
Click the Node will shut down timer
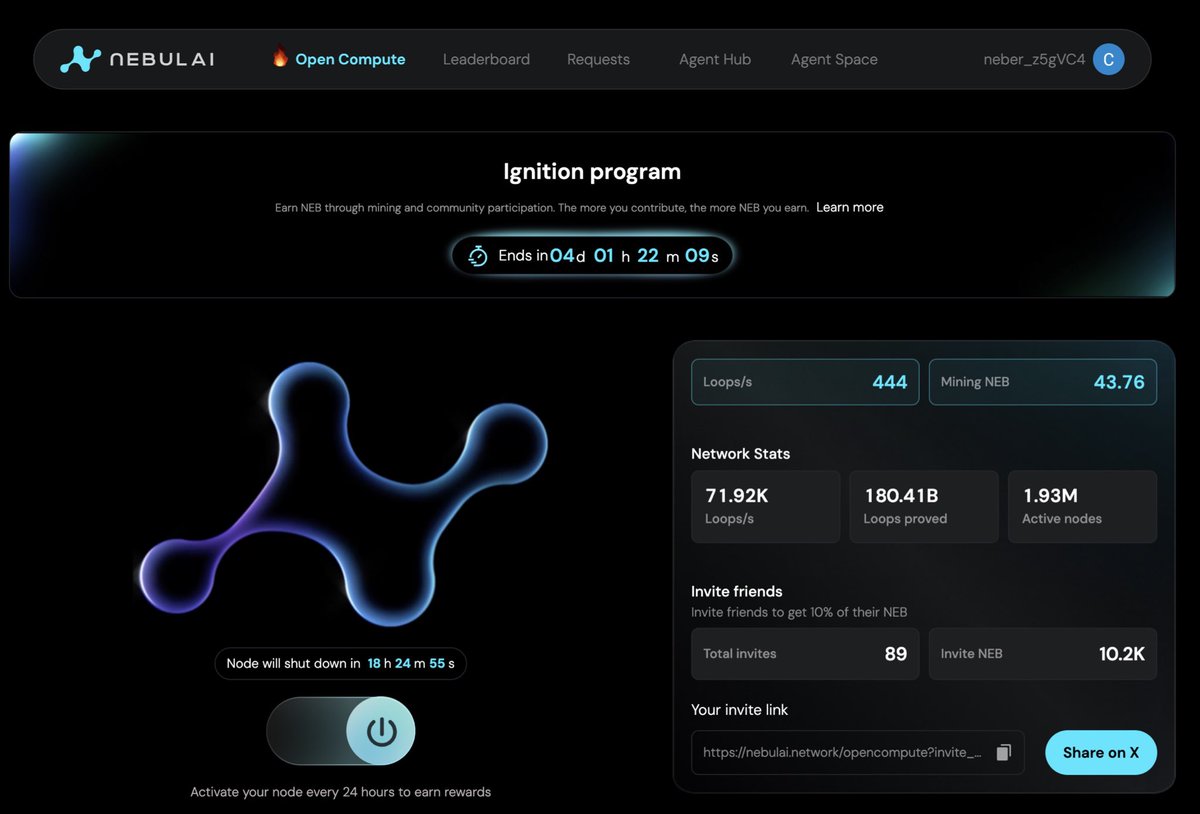point(341,663)
